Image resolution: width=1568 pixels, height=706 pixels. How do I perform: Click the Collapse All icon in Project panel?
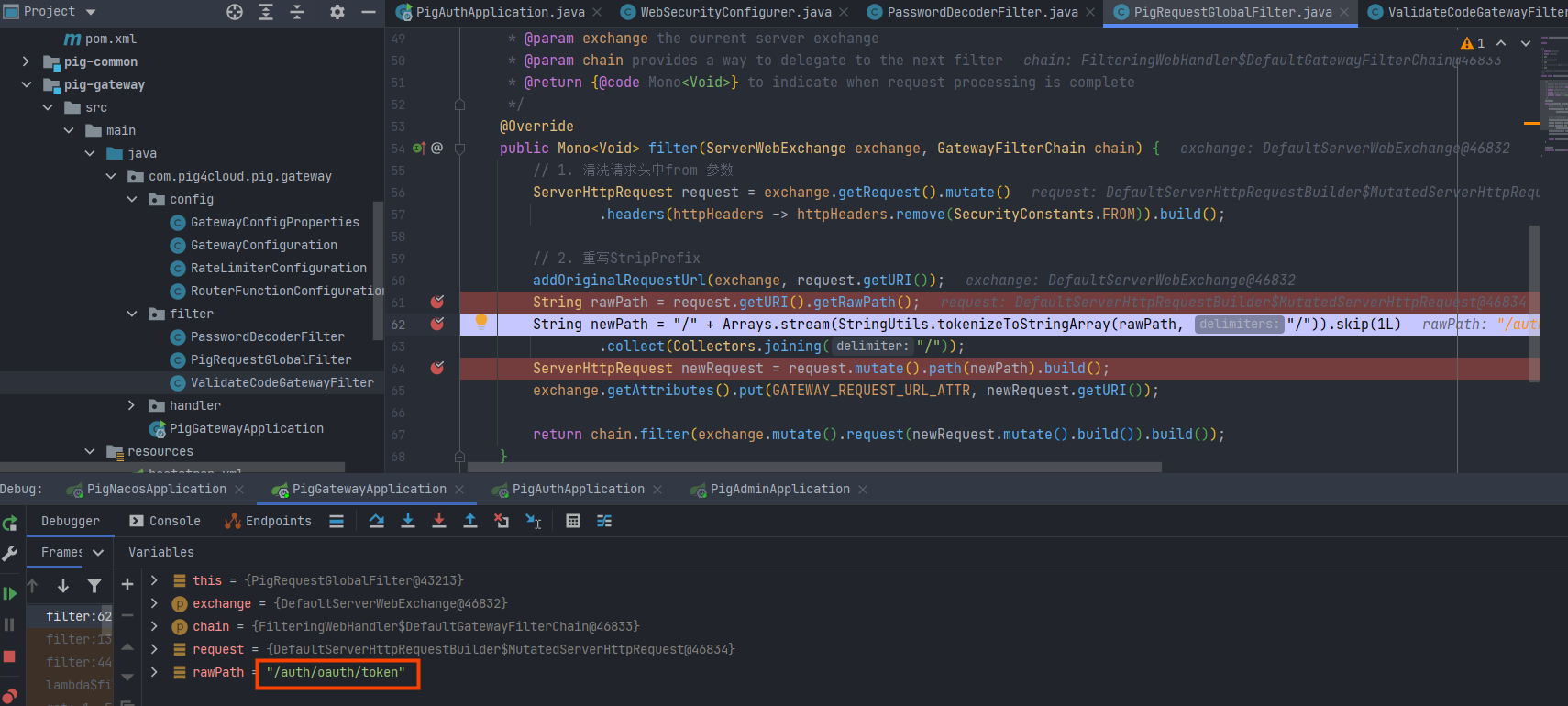(296, 12)
